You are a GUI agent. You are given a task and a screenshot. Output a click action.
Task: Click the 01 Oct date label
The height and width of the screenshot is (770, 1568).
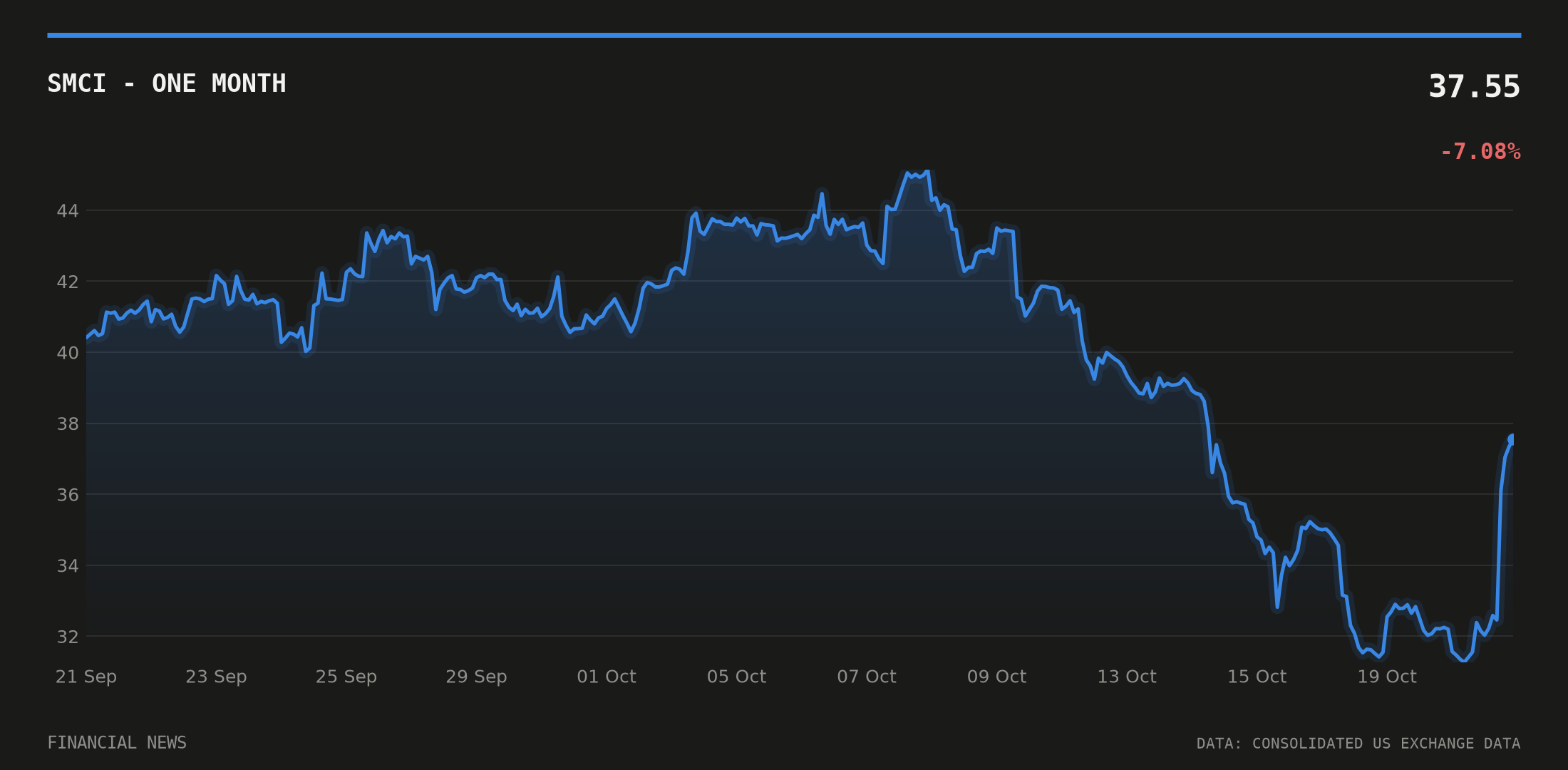pos(607,677)
